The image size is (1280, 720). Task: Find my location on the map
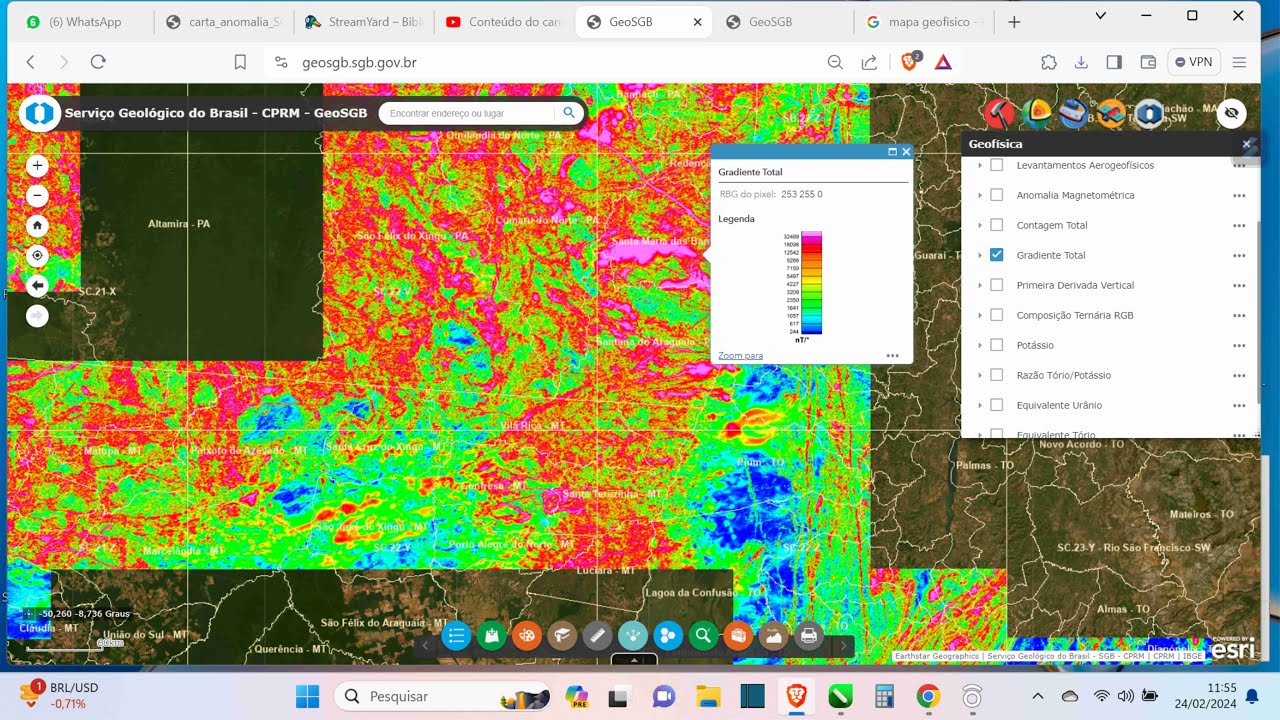(37, 256)
